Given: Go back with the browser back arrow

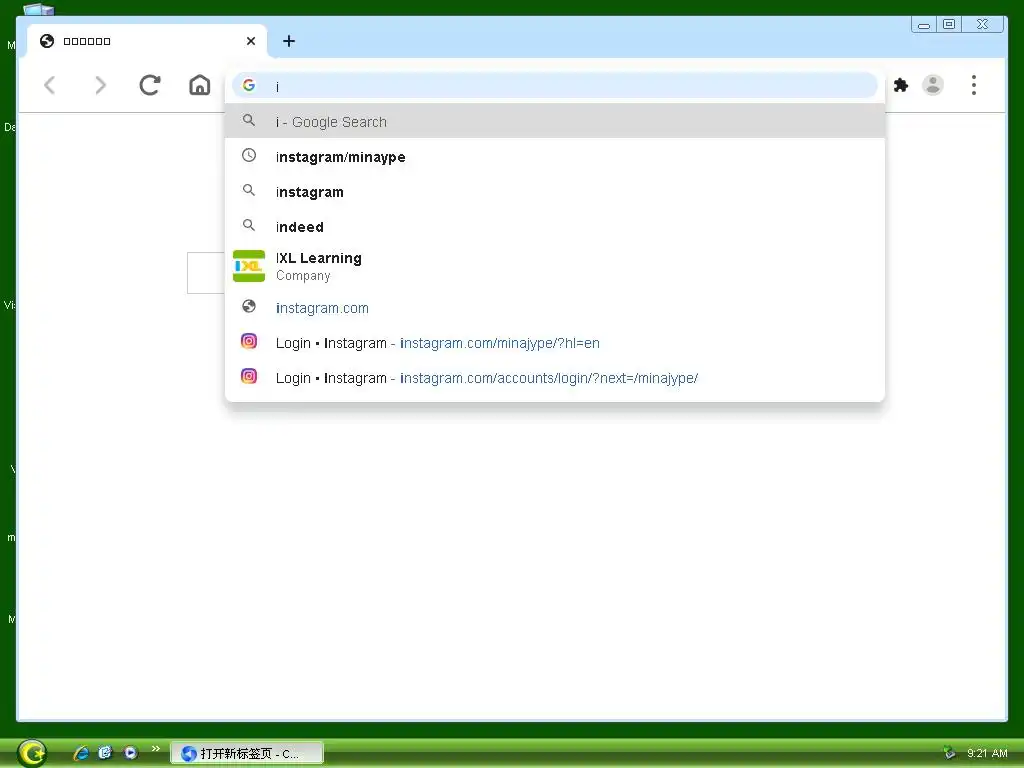Looking at the screenshot, I should [50, 86].
